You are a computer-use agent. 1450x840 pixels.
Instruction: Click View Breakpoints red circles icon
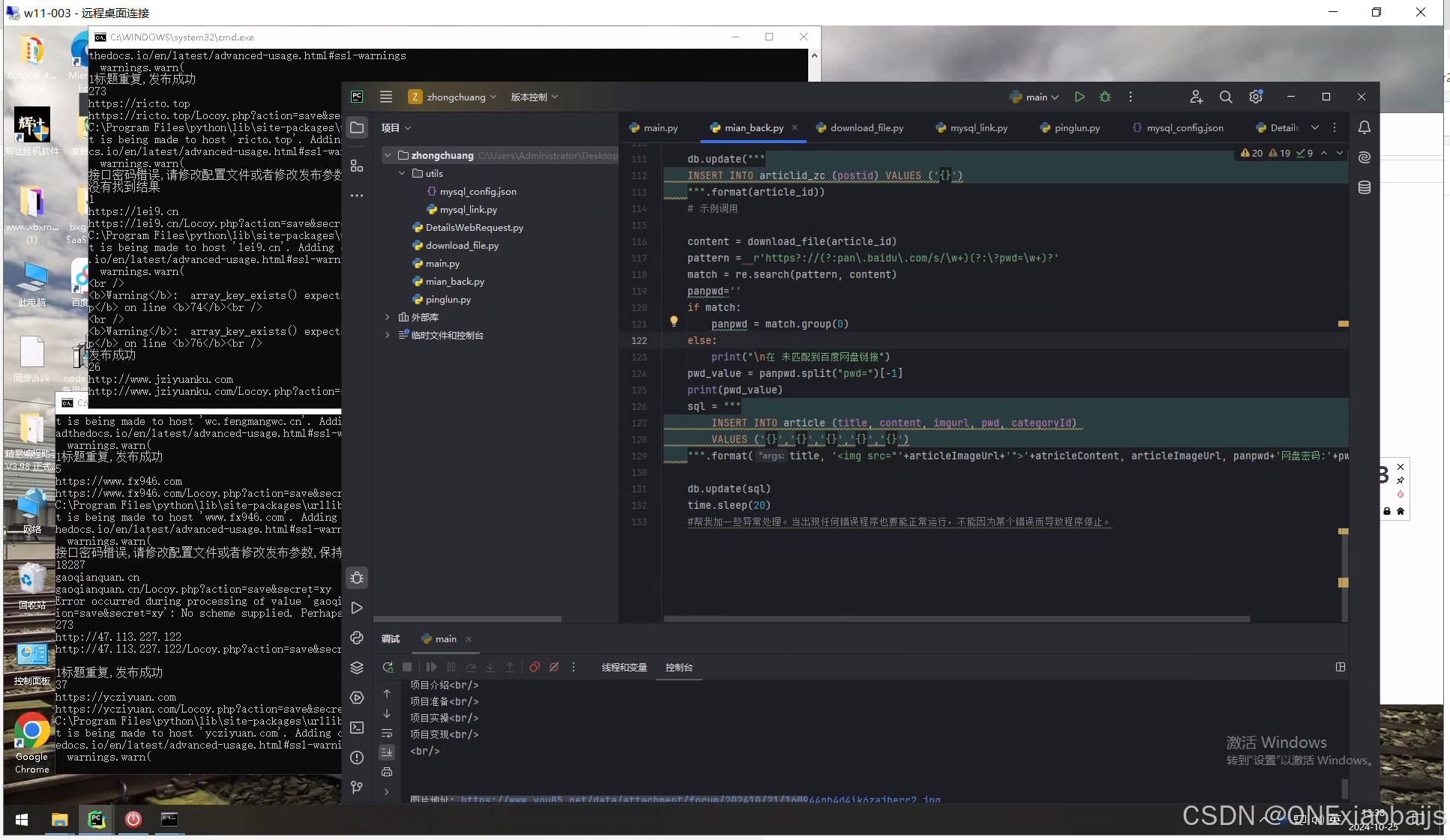point(535,667)
